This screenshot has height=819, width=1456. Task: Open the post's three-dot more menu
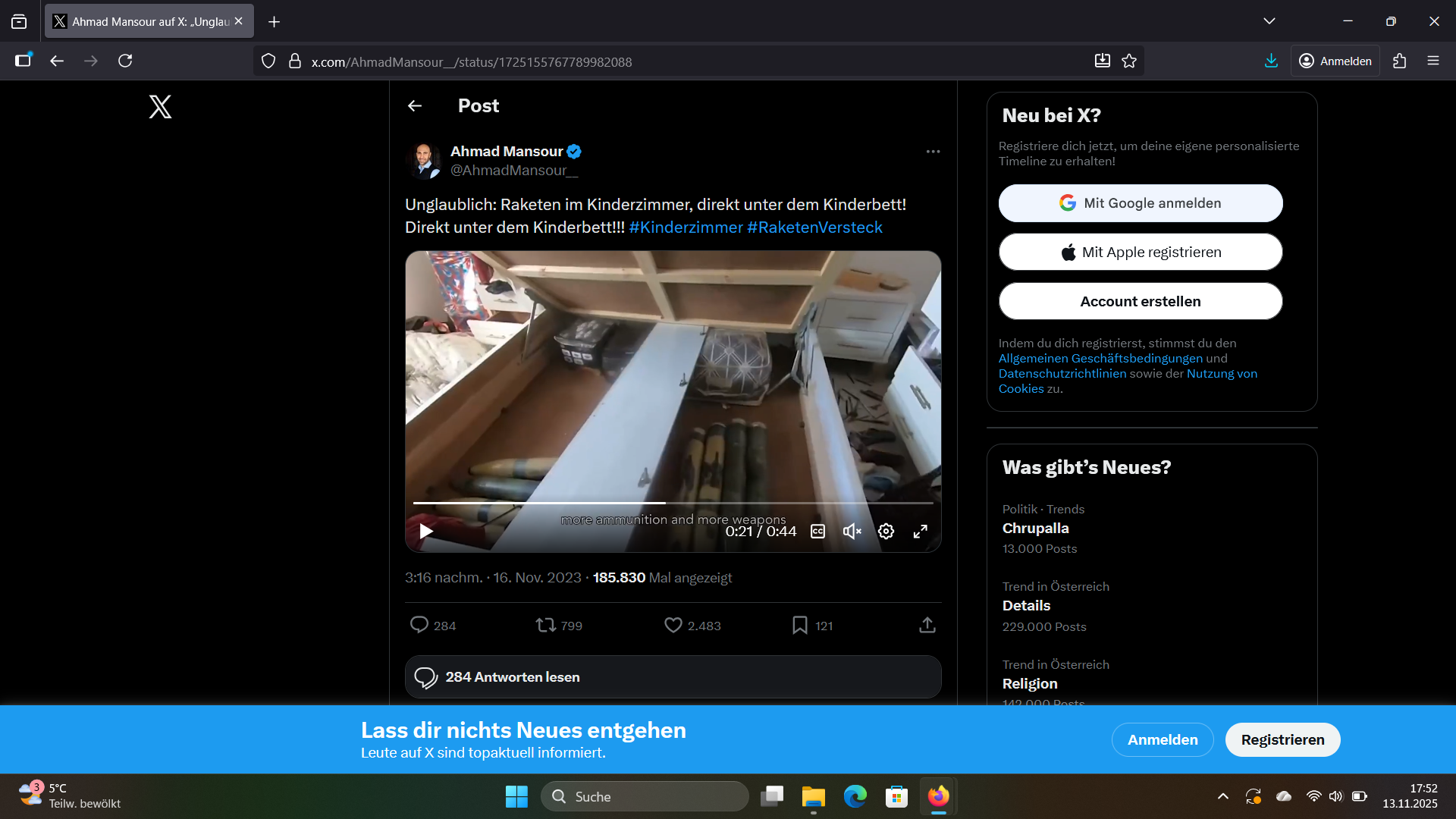[x=933, y=152]
